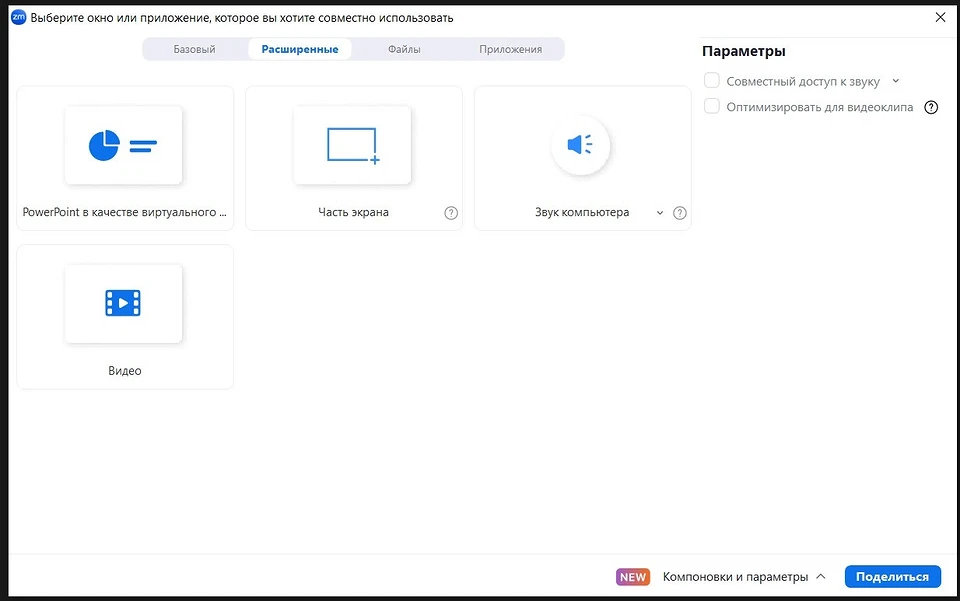Image resolution: width=960 pixels, height=601 pixels.
Task: Open help icon next to Часть экрана
Action: point(451,213)
